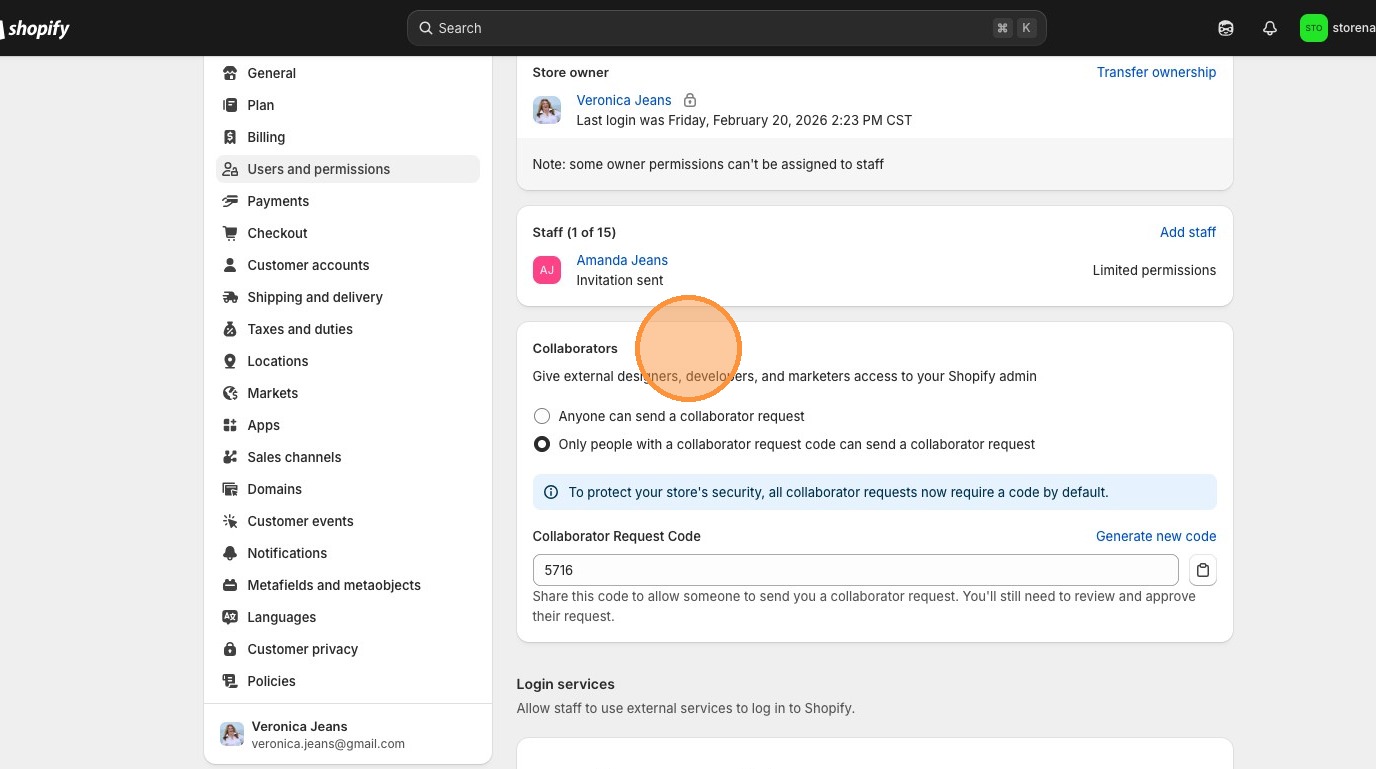This screenshot has width=1376, height=769.
Task: Click the Markets globe icon
Action: 230,393
